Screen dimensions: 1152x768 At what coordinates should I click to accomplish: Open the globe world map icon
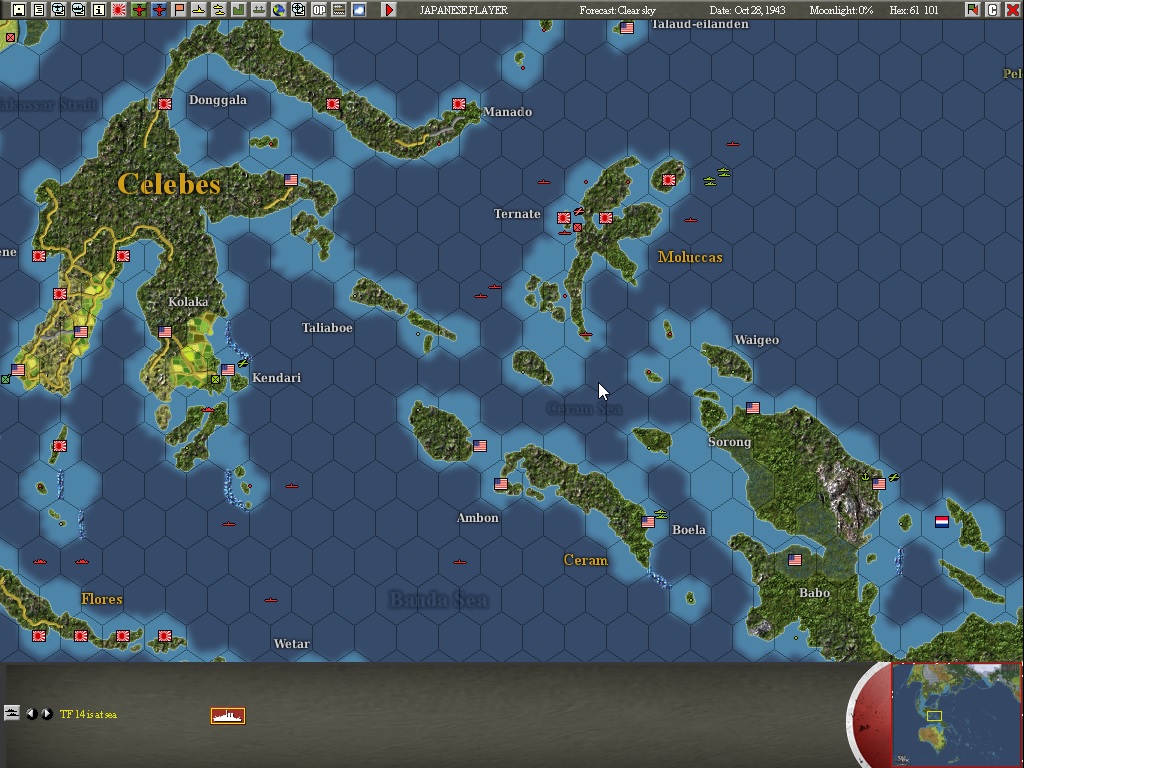(278, 10)
